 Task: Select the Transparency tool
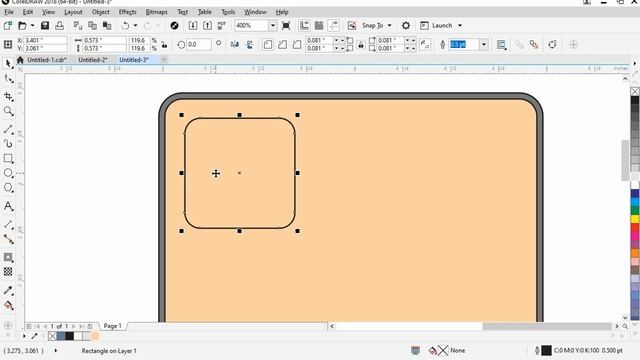pos(8,272)
